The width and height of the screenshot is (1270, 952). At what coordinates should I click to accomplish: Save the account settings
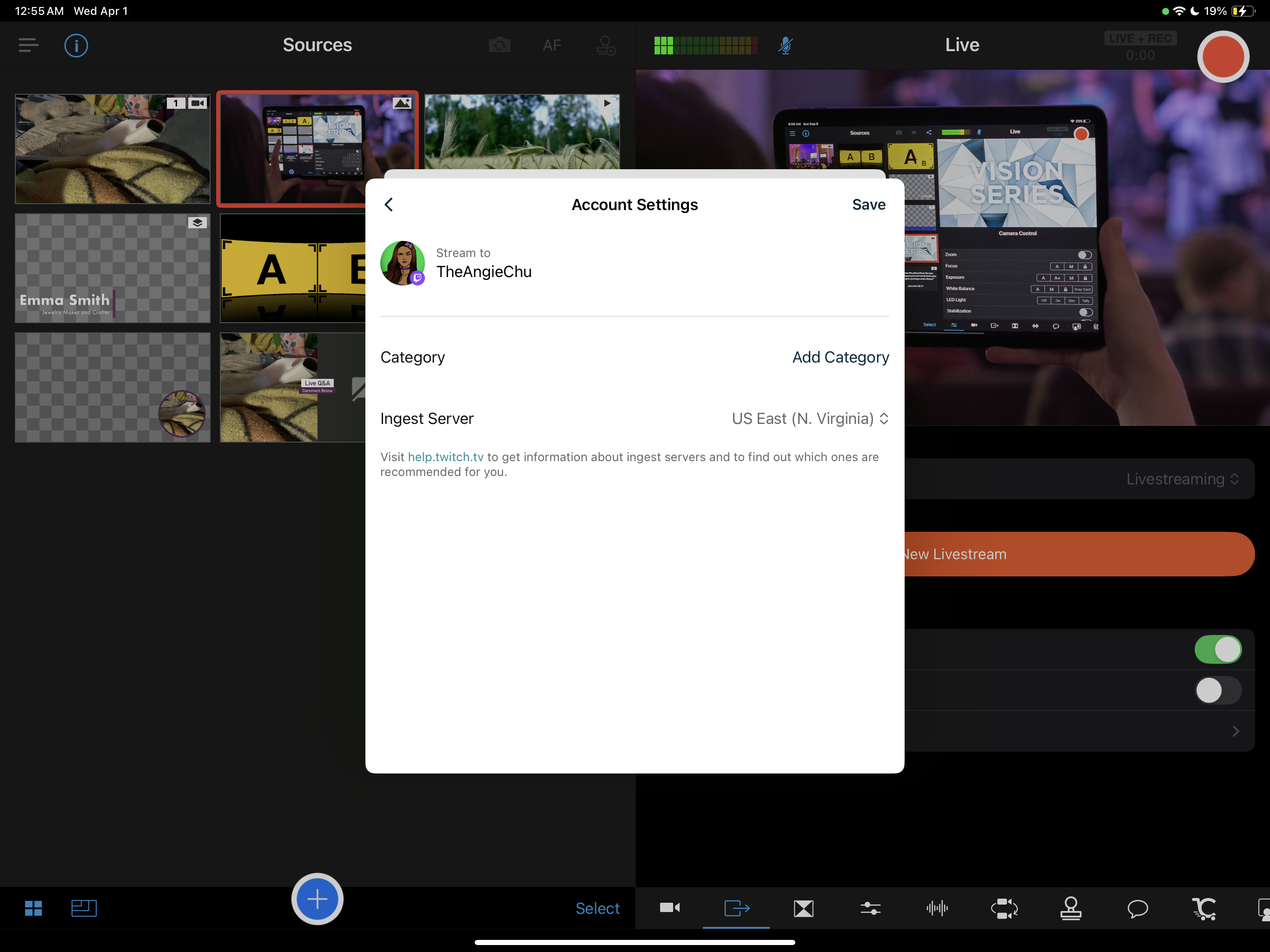click(868, 205)
